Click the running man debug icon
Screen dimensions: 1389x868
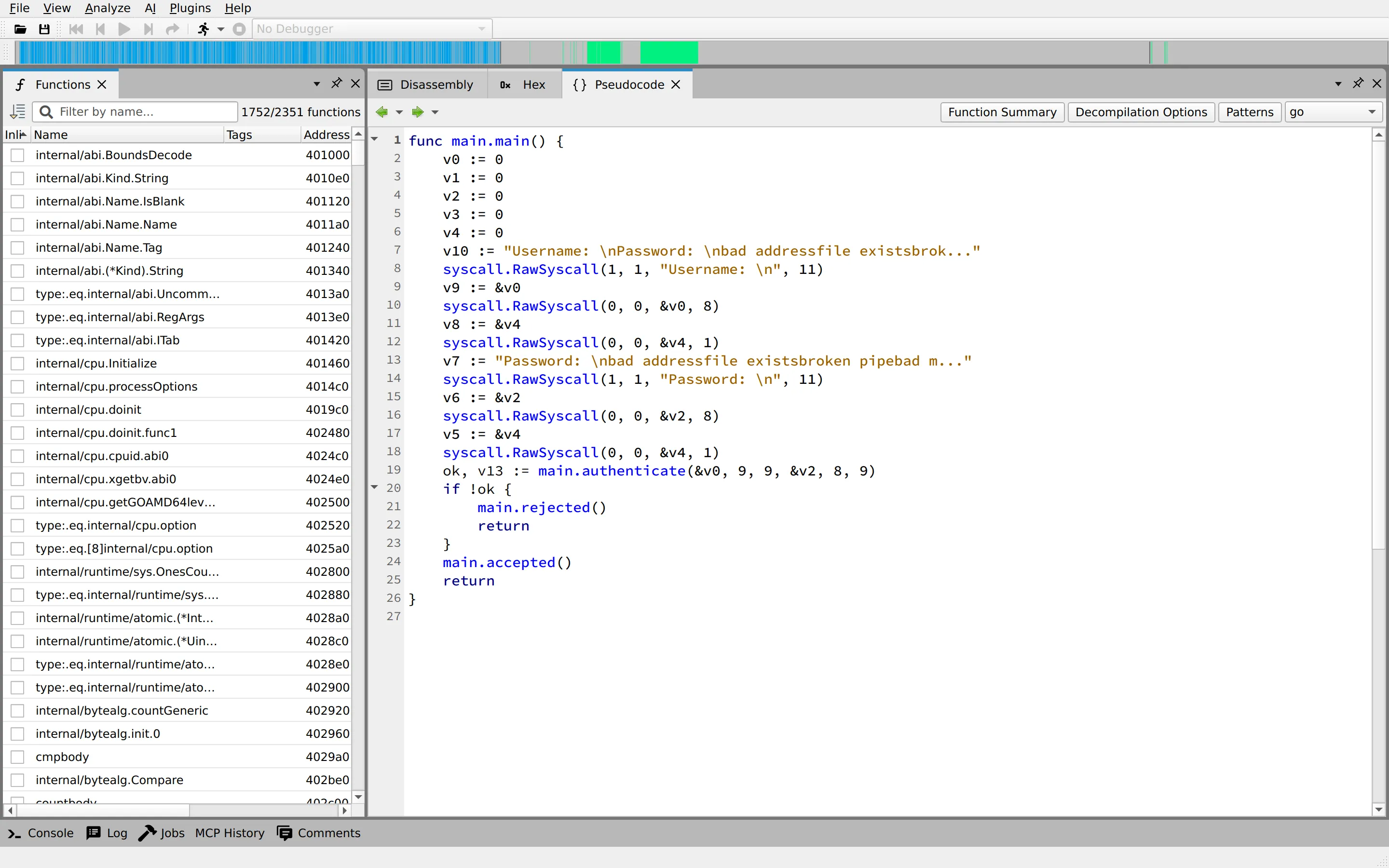click(203, 29)
